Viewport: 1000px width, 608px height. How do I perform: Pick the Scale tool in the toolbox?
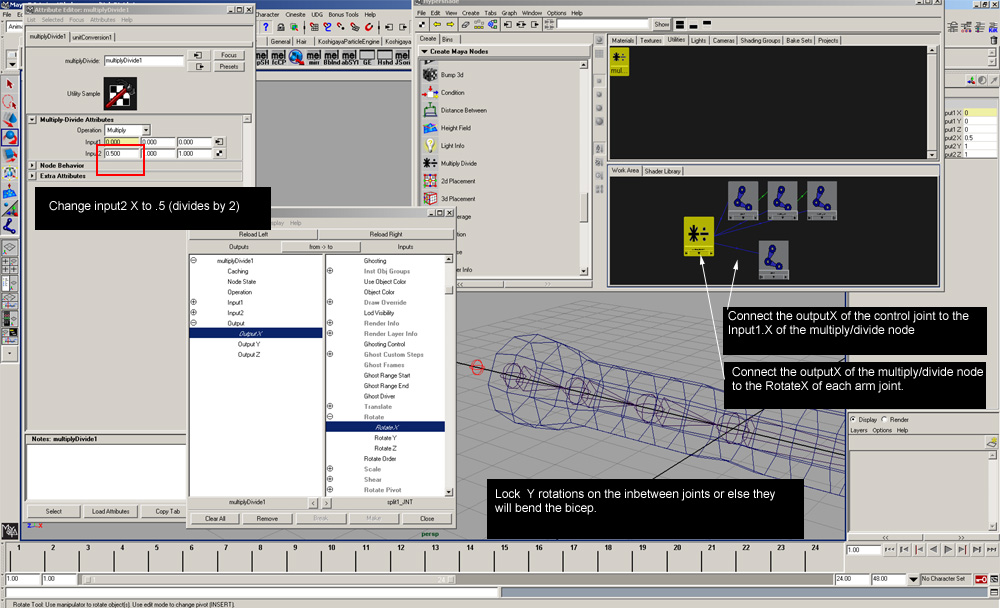click(10, 155)
